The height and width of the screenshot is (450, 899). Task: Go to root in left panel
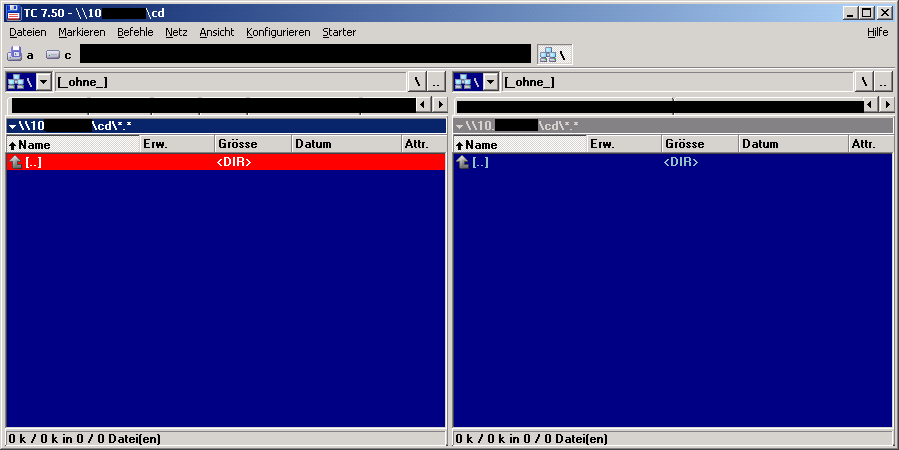click(x=417, y=82)
